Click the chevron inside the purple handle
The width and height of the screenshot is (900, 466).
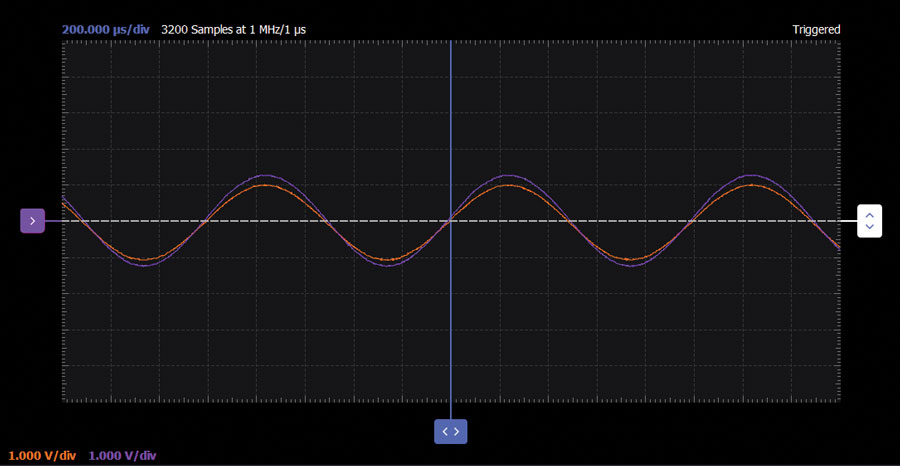tap(32, 221)
